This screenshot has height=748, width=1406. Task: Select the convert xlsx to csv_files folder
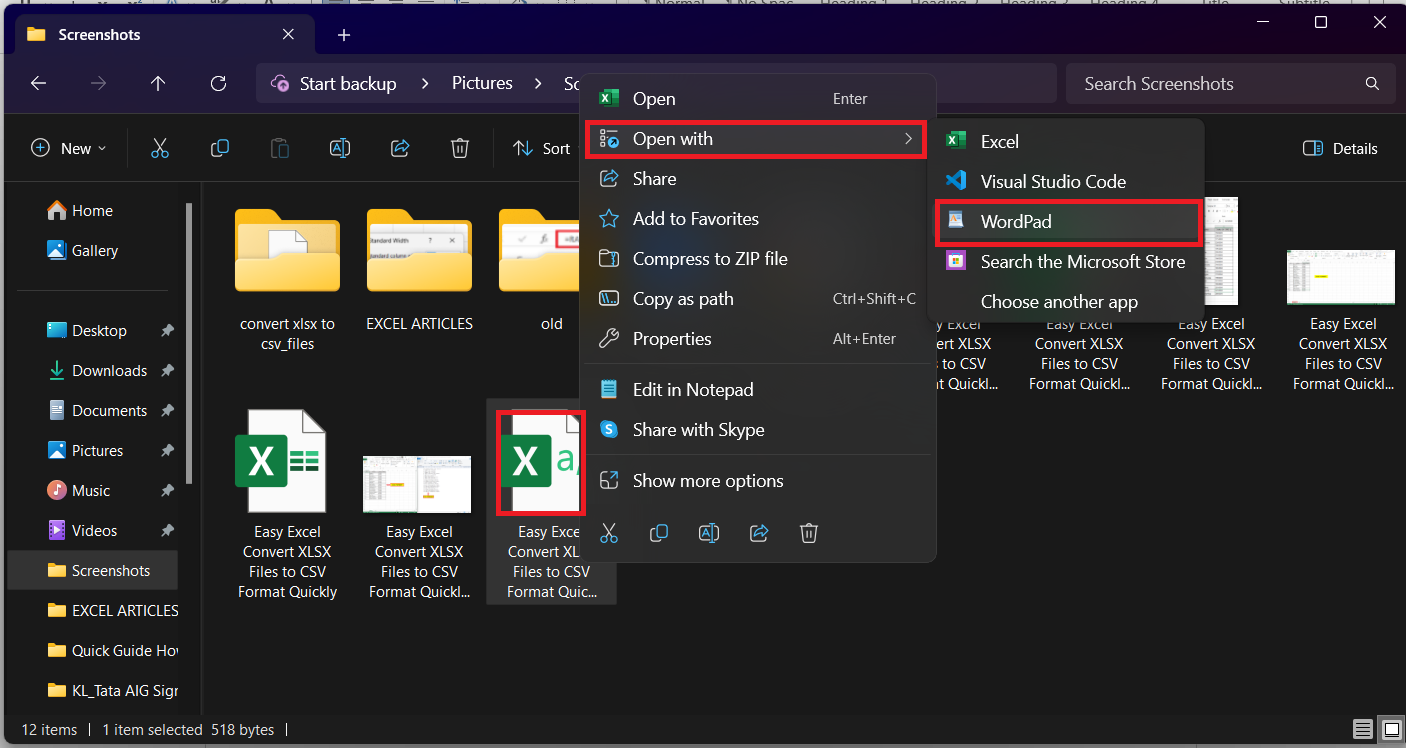coord(287,280)
